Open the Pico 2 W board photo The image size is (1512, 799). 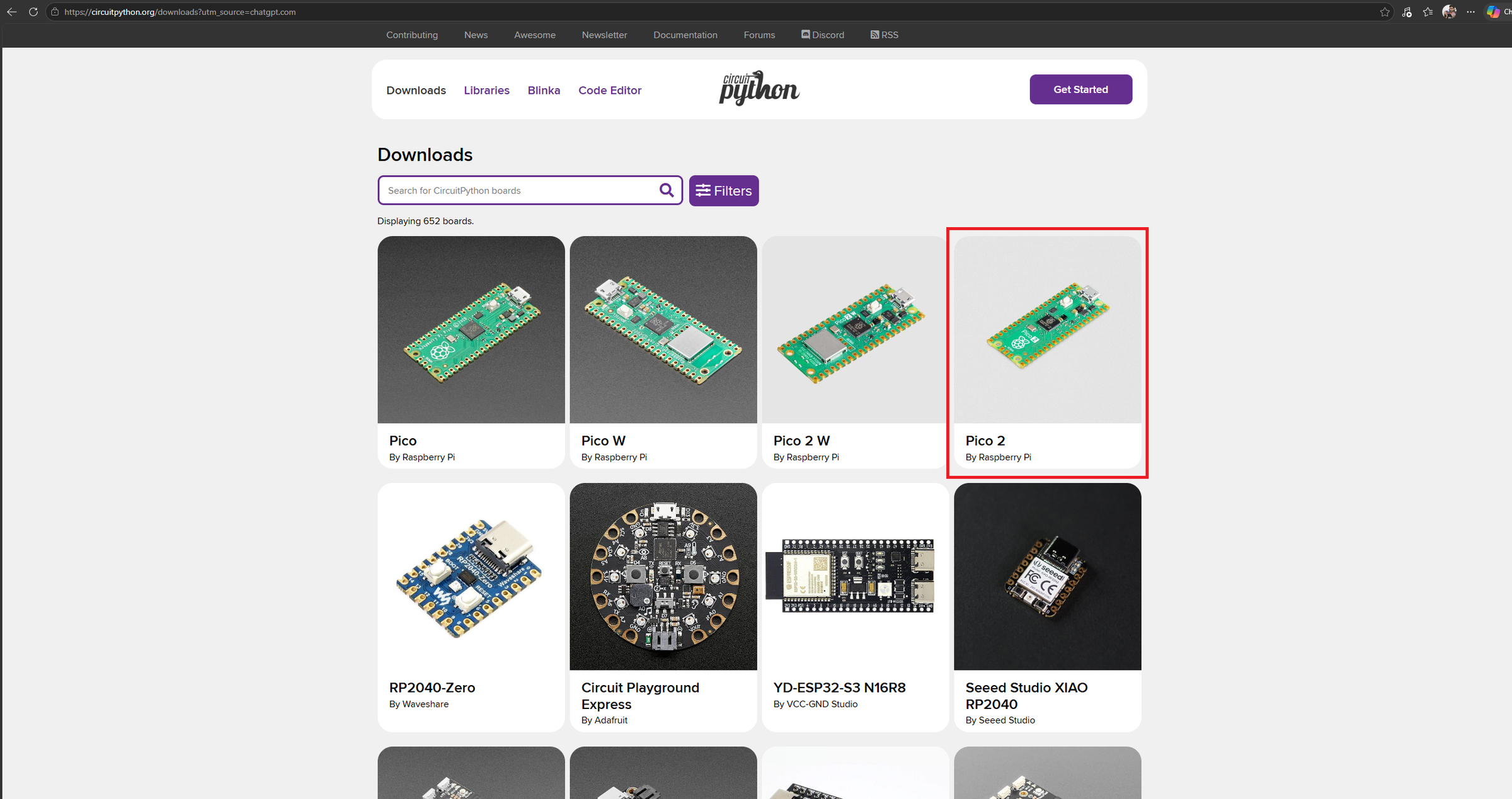point(856,329)
